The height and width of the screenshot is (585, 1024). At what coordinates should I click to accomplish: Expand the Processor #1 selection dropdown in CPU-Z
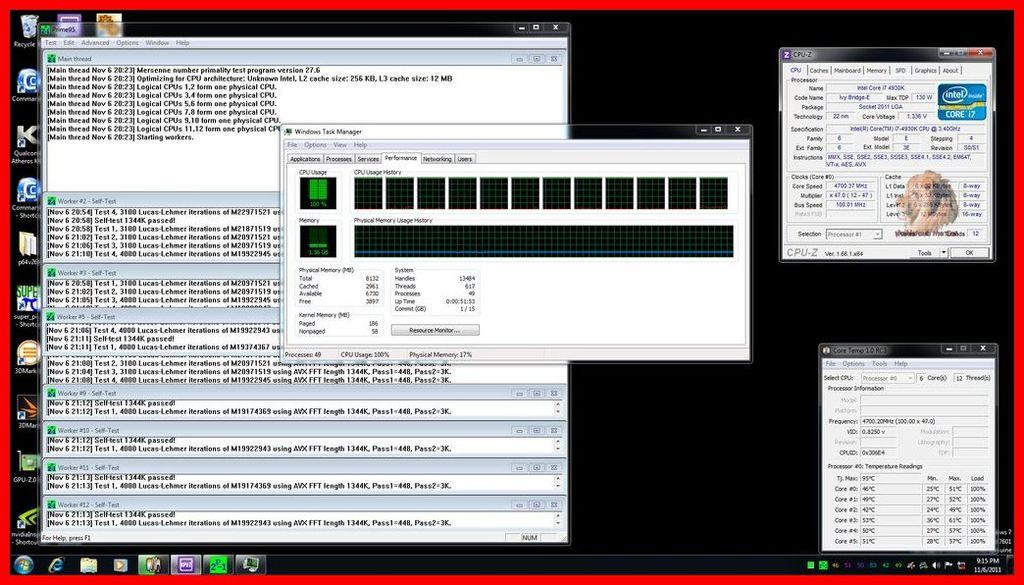pyautogui.click(x=854, y=234)
